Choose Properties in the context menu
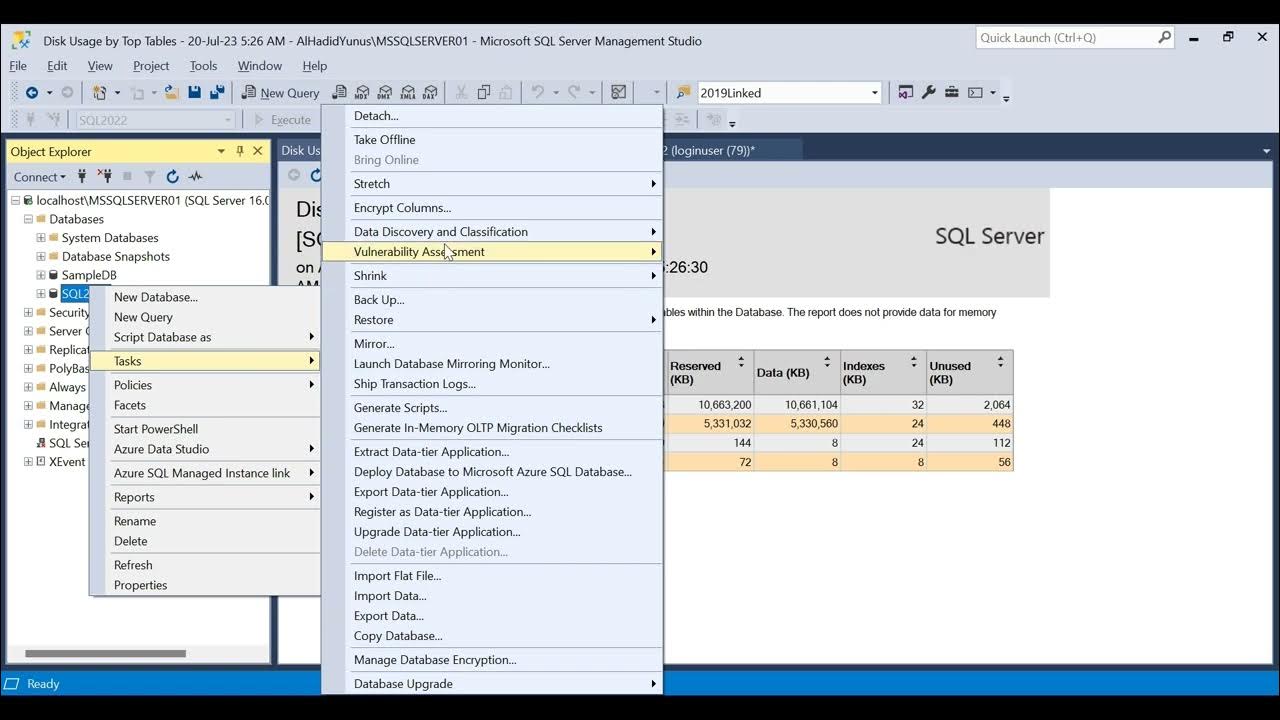The height and width of the screenshot is (720, 1280). click(205, 585)
